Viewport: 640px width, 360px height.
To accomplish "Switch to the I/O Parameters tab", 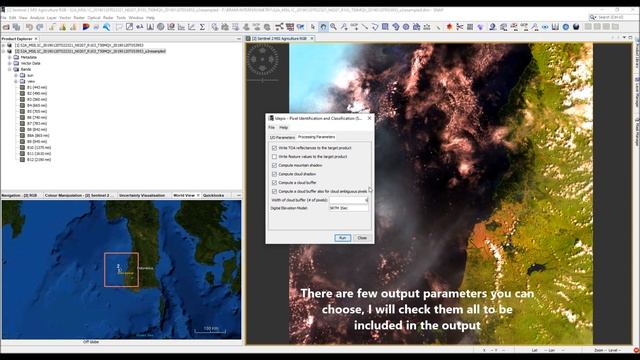I will click(x=282, y=138).
